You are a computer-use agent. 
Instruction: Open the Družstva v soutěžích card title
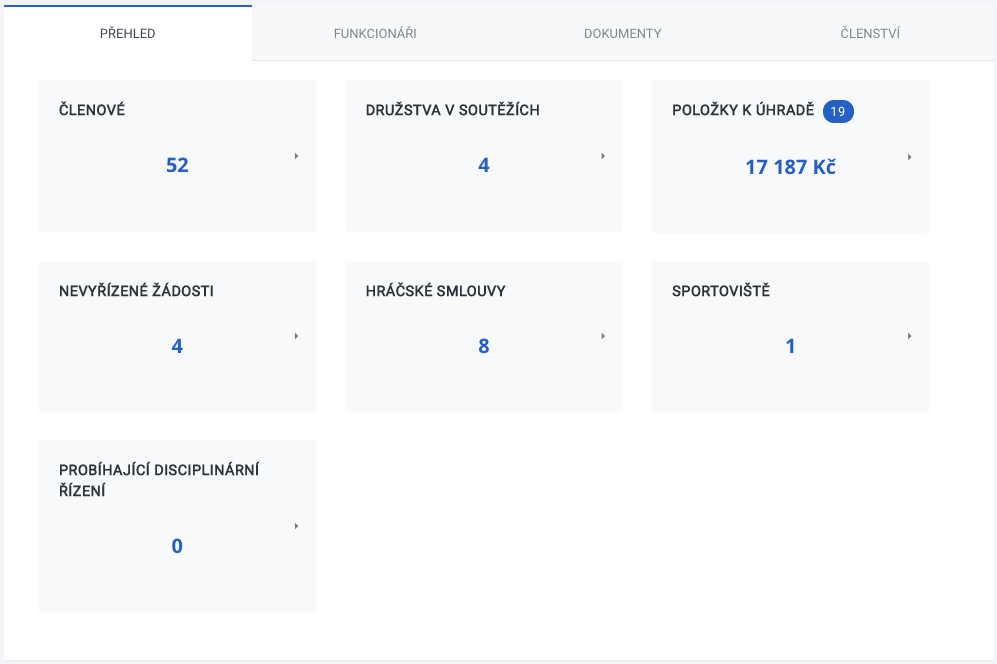[453, 109]
